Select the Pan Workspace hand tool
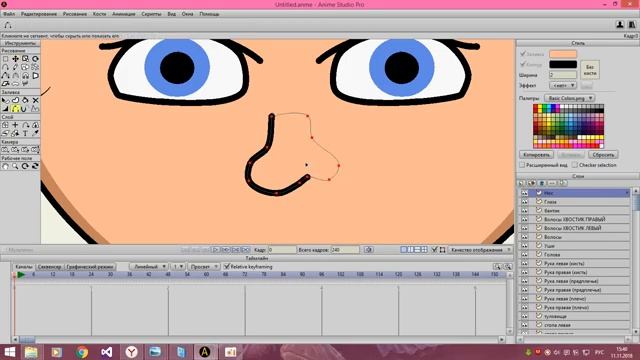The image size is (640, 360). 5,166
